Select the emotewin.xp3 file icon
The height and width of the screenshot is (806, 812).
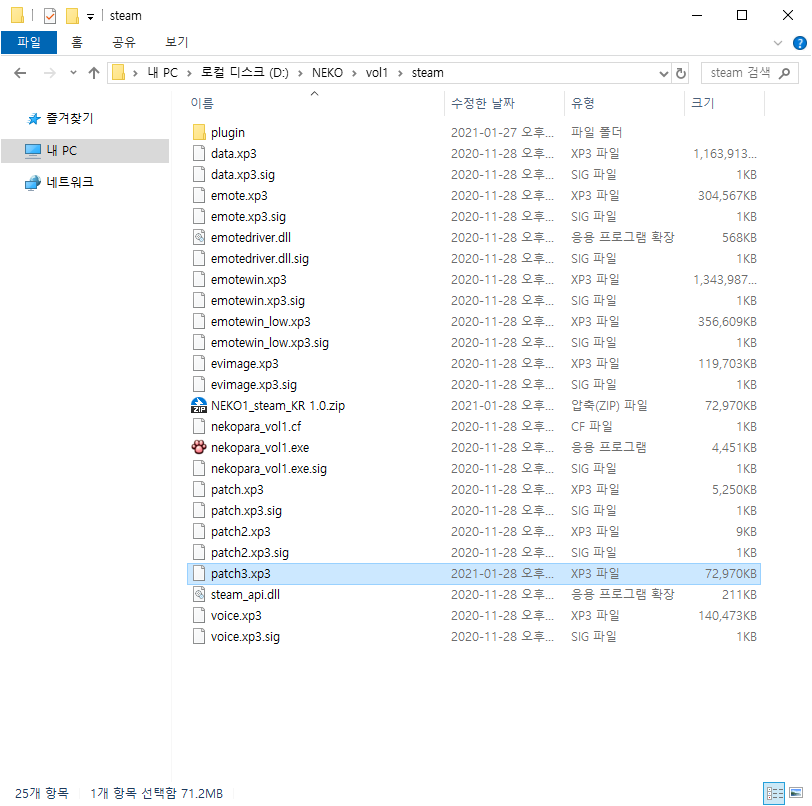(199, 279)
